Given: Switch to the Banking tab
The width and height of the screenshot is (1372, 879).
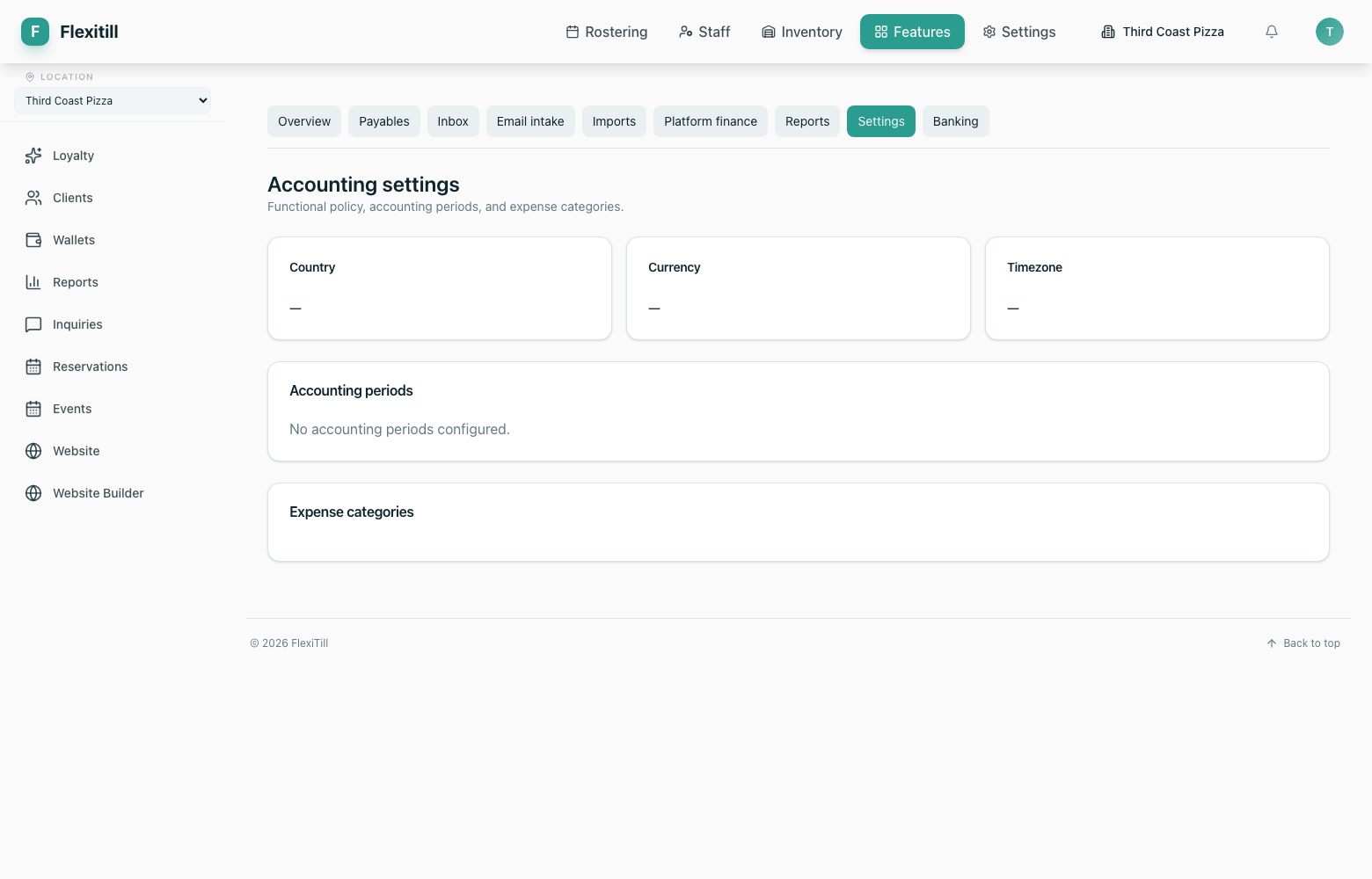Looking at the screenshot, I should pos(956,121).
